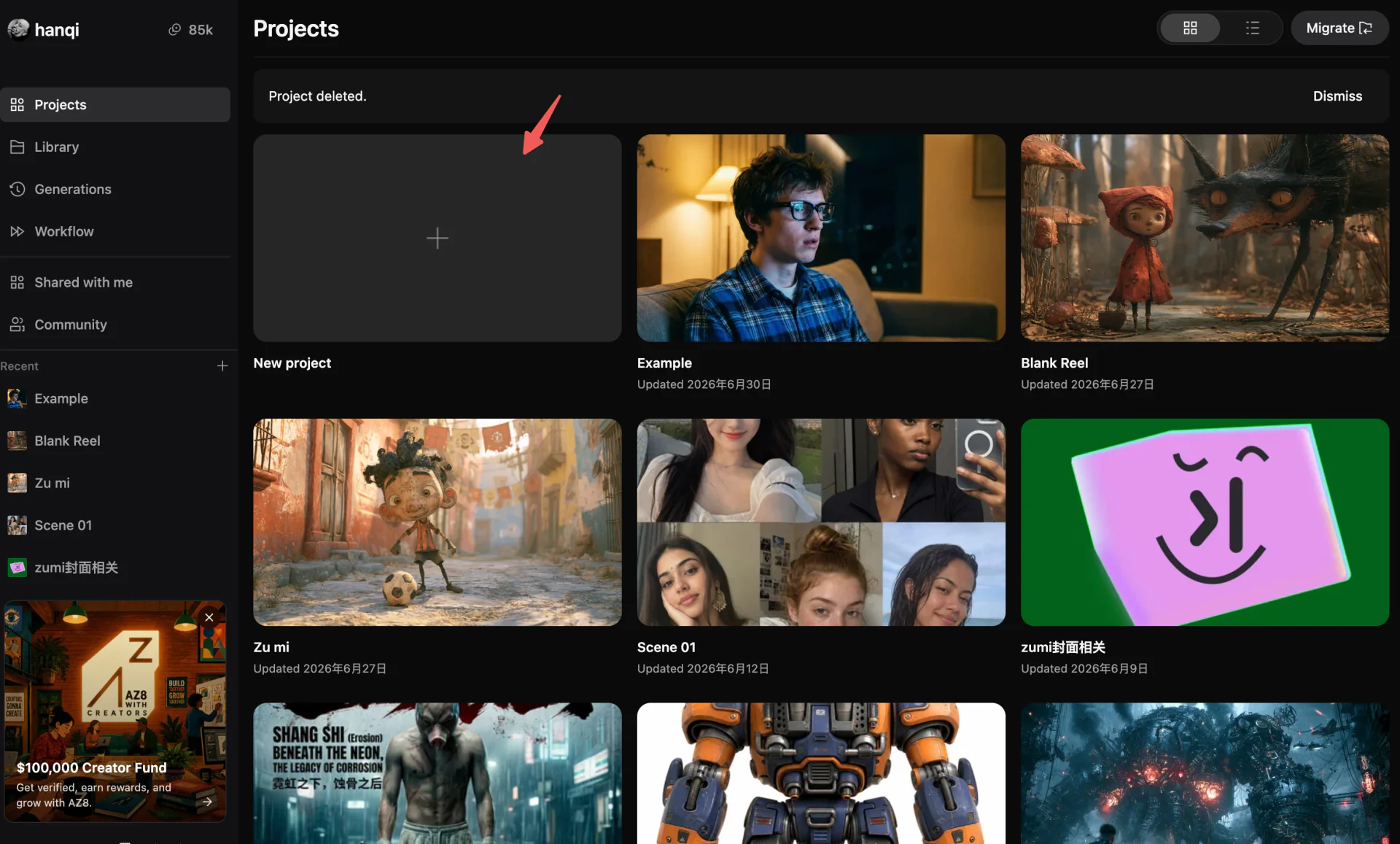Open the hanqi profile avatar
1400x844 pixels.
click(18, 29)
